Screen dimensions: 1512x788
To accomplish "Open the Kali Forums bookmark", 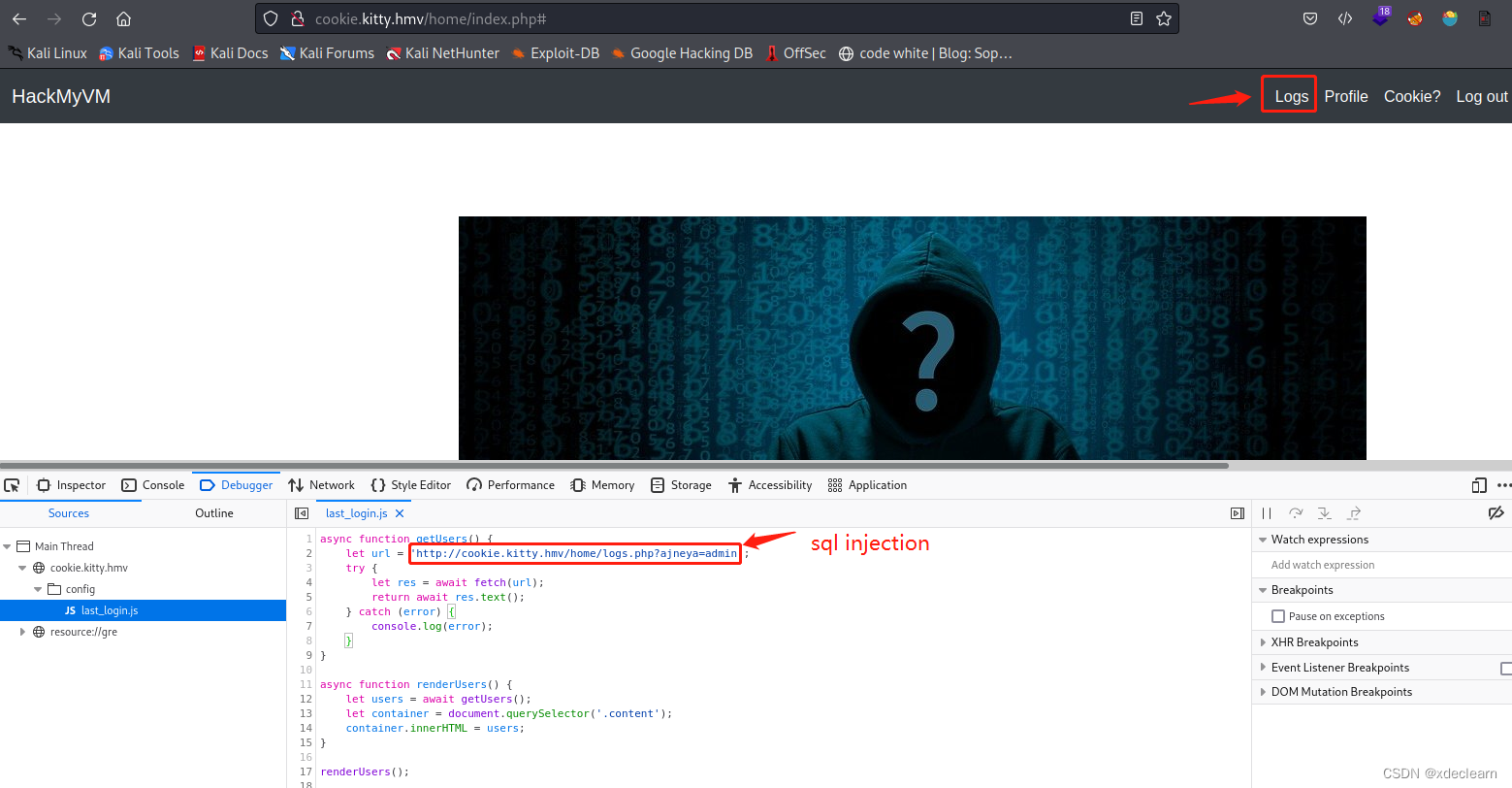I will pos(327,53).
